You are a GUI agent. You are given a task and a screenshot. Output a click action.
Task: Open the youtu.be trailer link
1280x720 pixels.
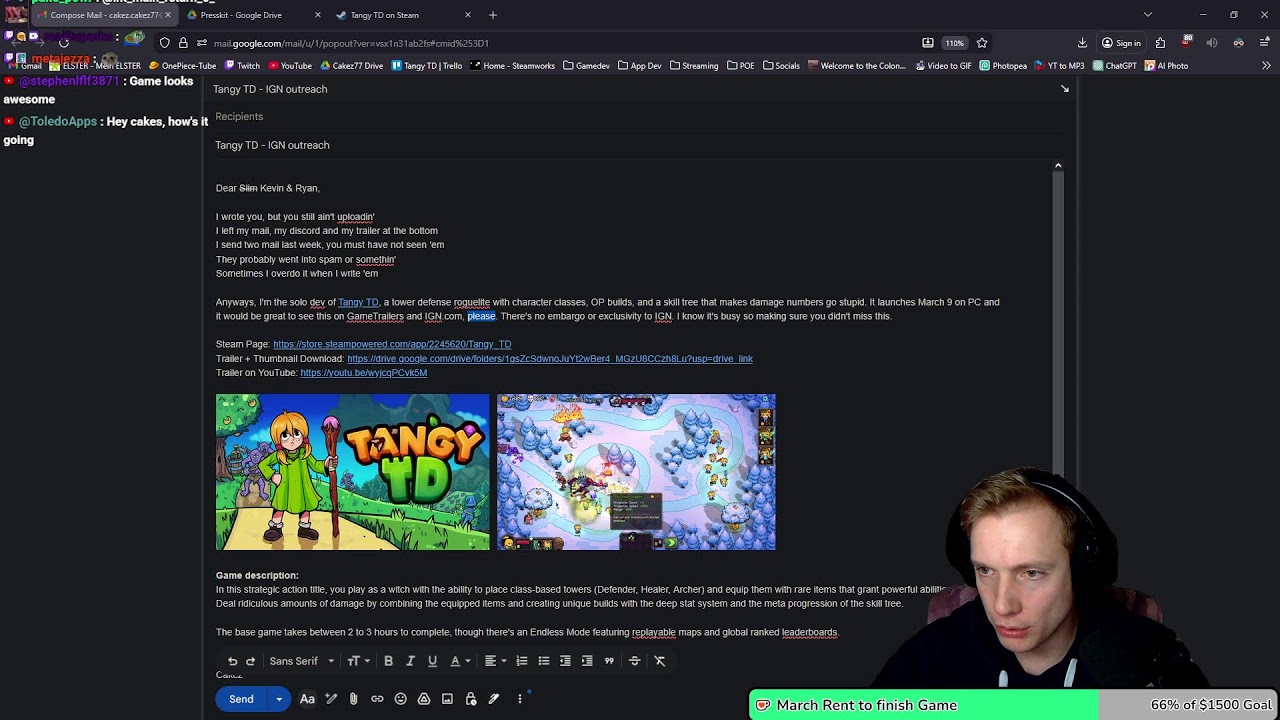(x=363, y=373)
